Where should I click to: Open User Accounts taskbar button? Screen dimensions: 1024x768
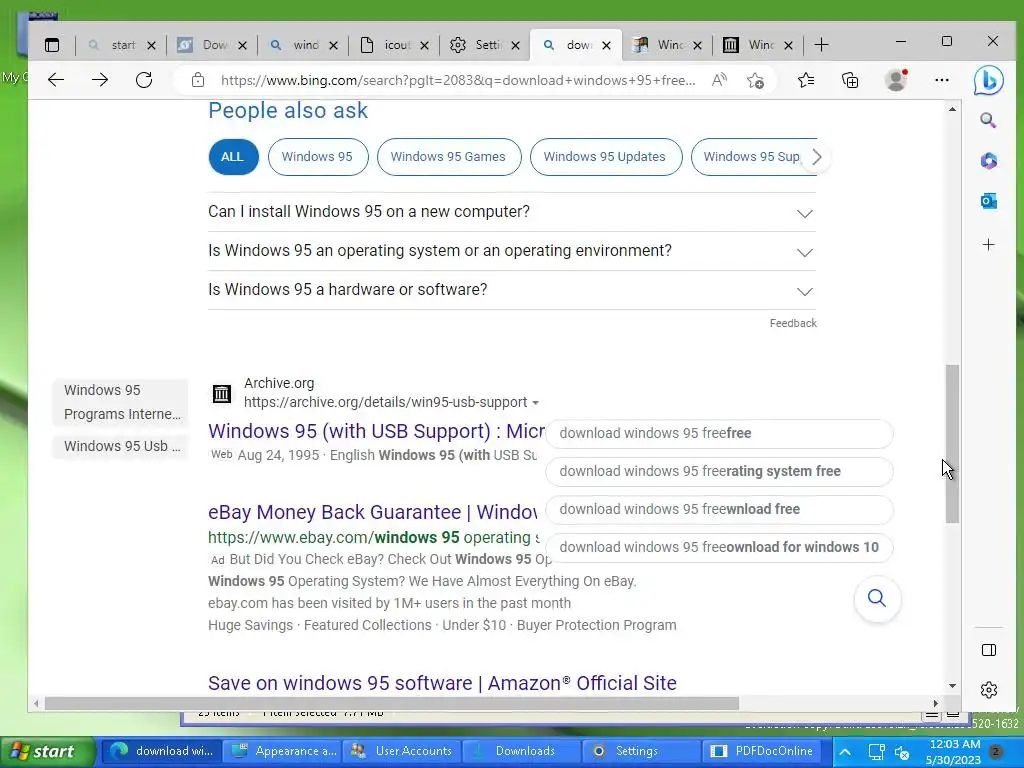click(x=402, y=752)
